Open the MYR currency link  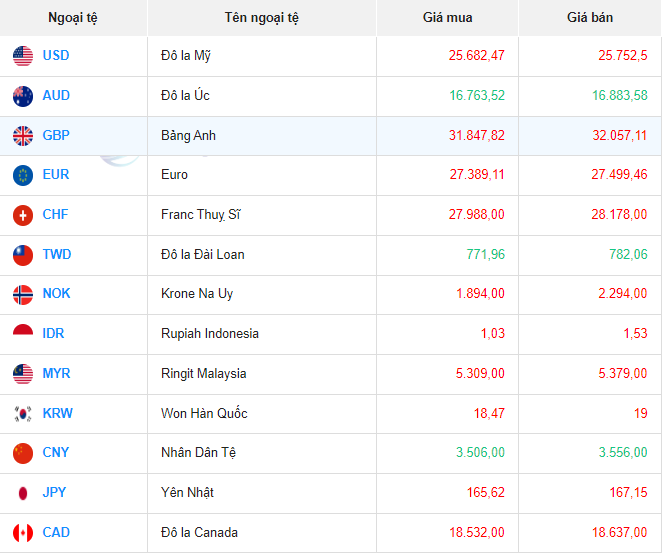tap(56, 373)
